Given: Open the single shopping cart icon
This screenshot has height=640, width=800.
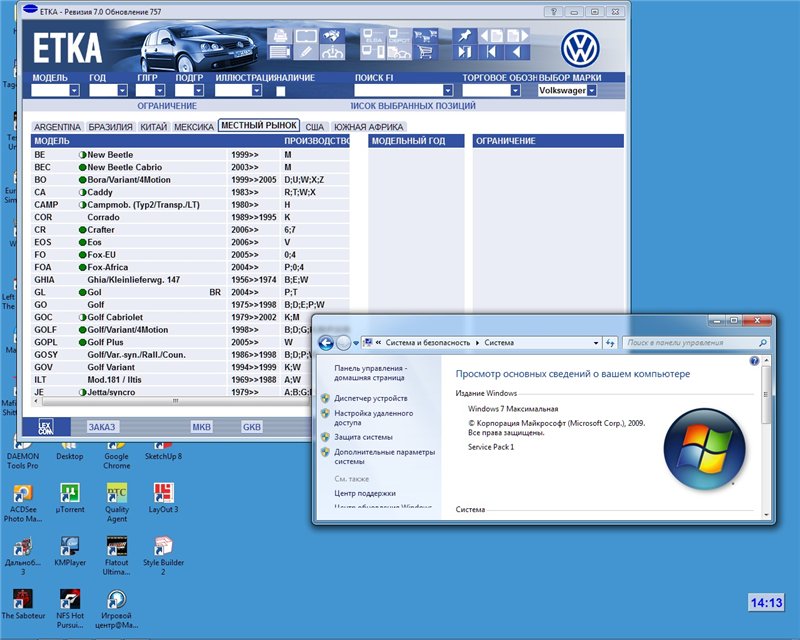Looking at the screenshot, I should pyautogui.click(x=426, y=52).
